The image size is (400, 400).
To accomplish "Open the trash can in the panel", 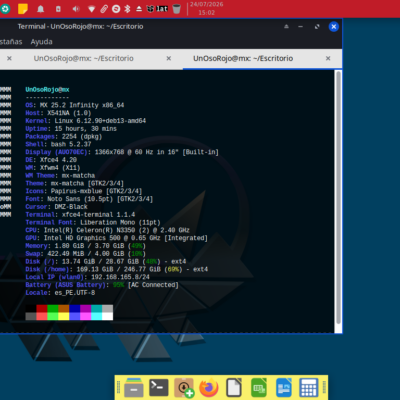I will 177,9.
